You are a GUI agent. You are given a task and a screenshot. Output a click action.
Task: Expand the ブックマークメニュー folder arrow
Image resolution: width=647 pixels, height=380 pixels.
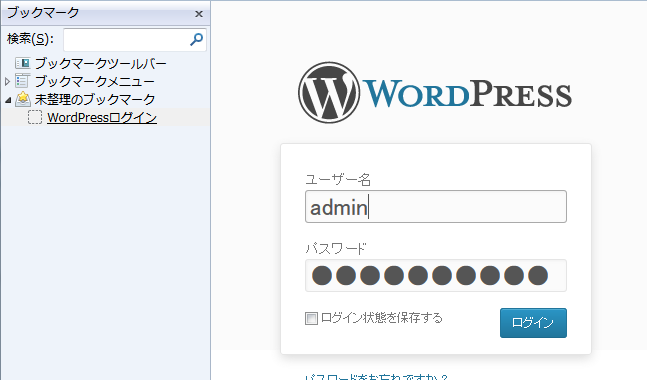click(x=7, y=81)
